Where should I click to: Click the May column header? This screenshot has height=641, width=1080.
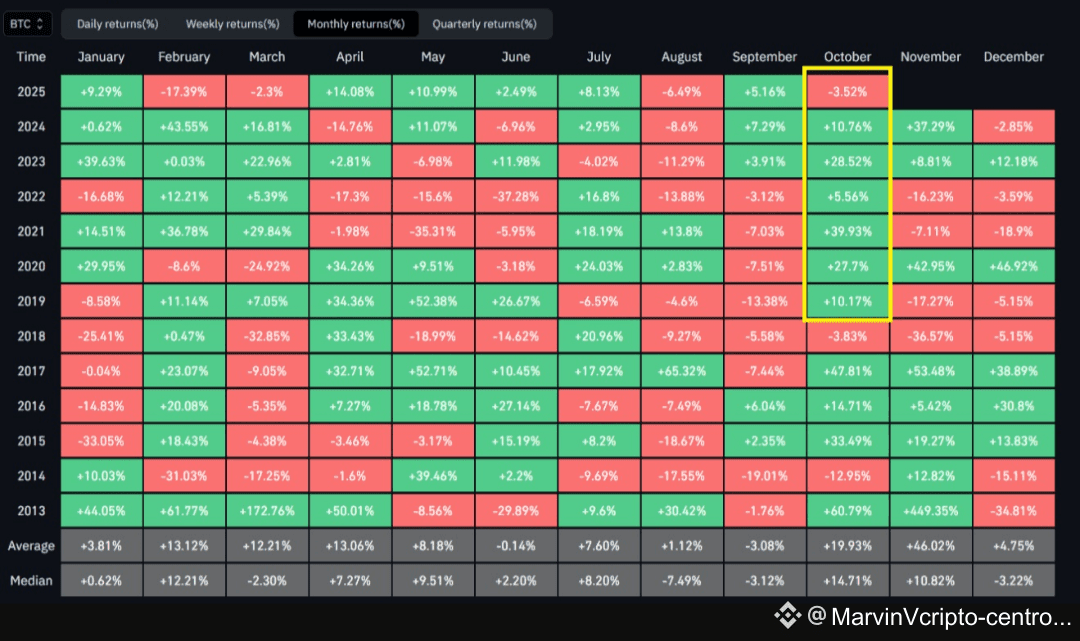point(433,56)
